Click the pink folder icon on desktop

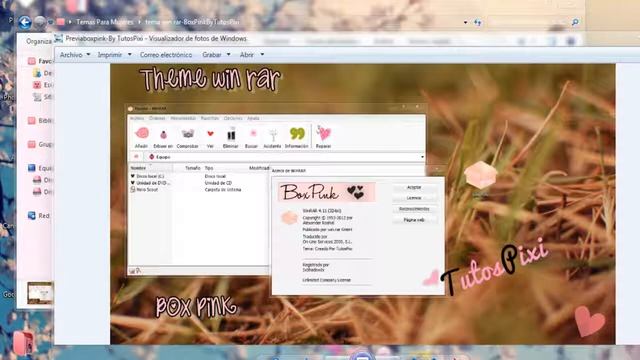point(23,342)
